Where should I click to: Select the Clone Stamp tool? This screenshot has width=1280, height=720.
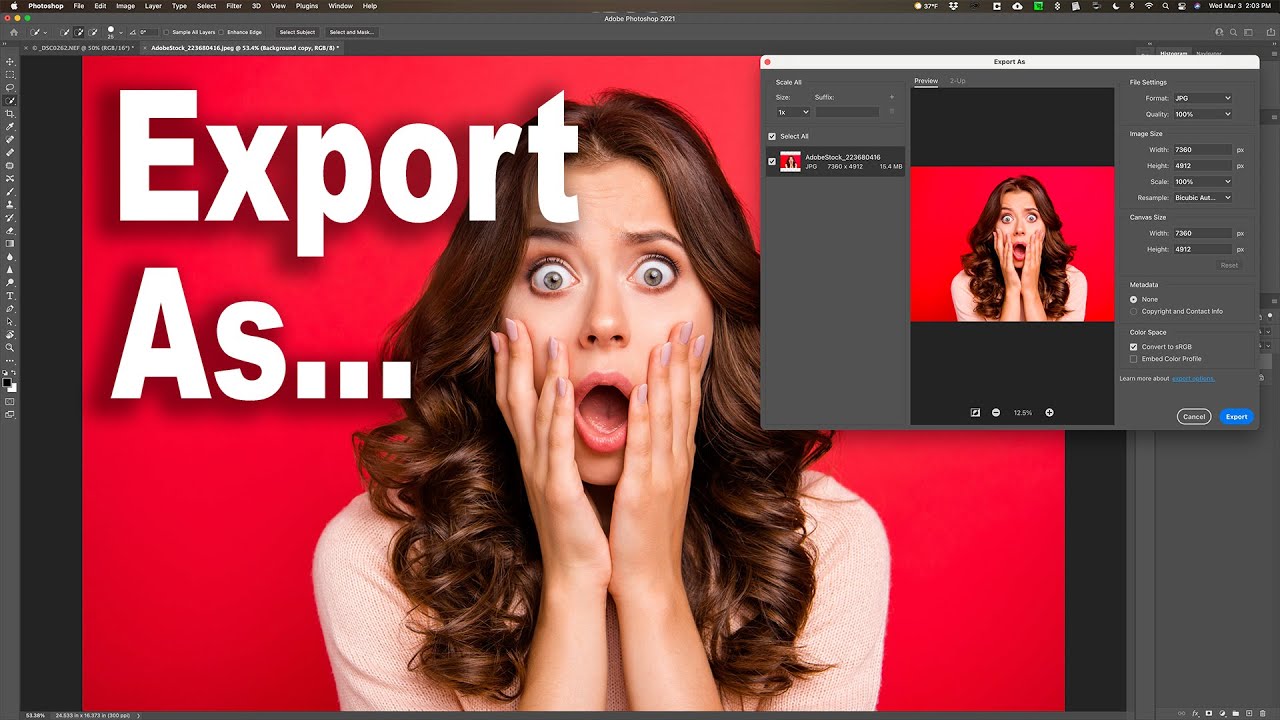[x=11, y=204]
